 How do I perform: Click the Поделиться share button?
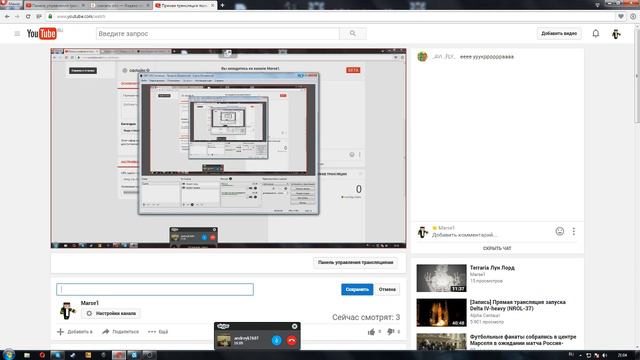(x=121, y=332)
